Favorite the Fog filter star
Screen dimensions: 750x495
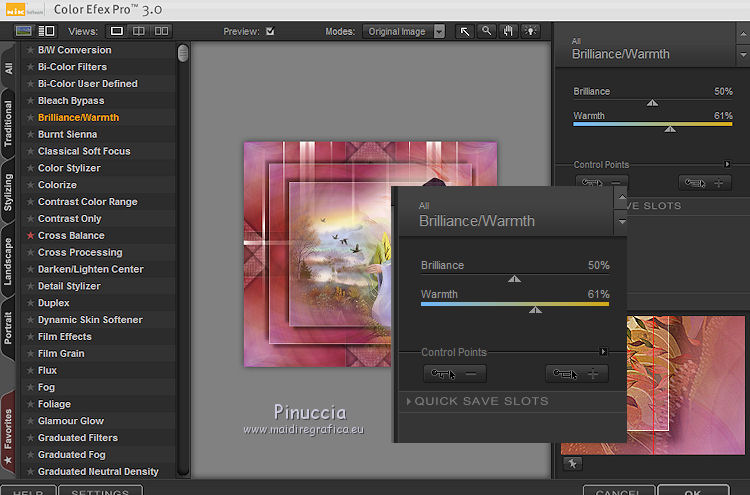(x=31, y=387)
